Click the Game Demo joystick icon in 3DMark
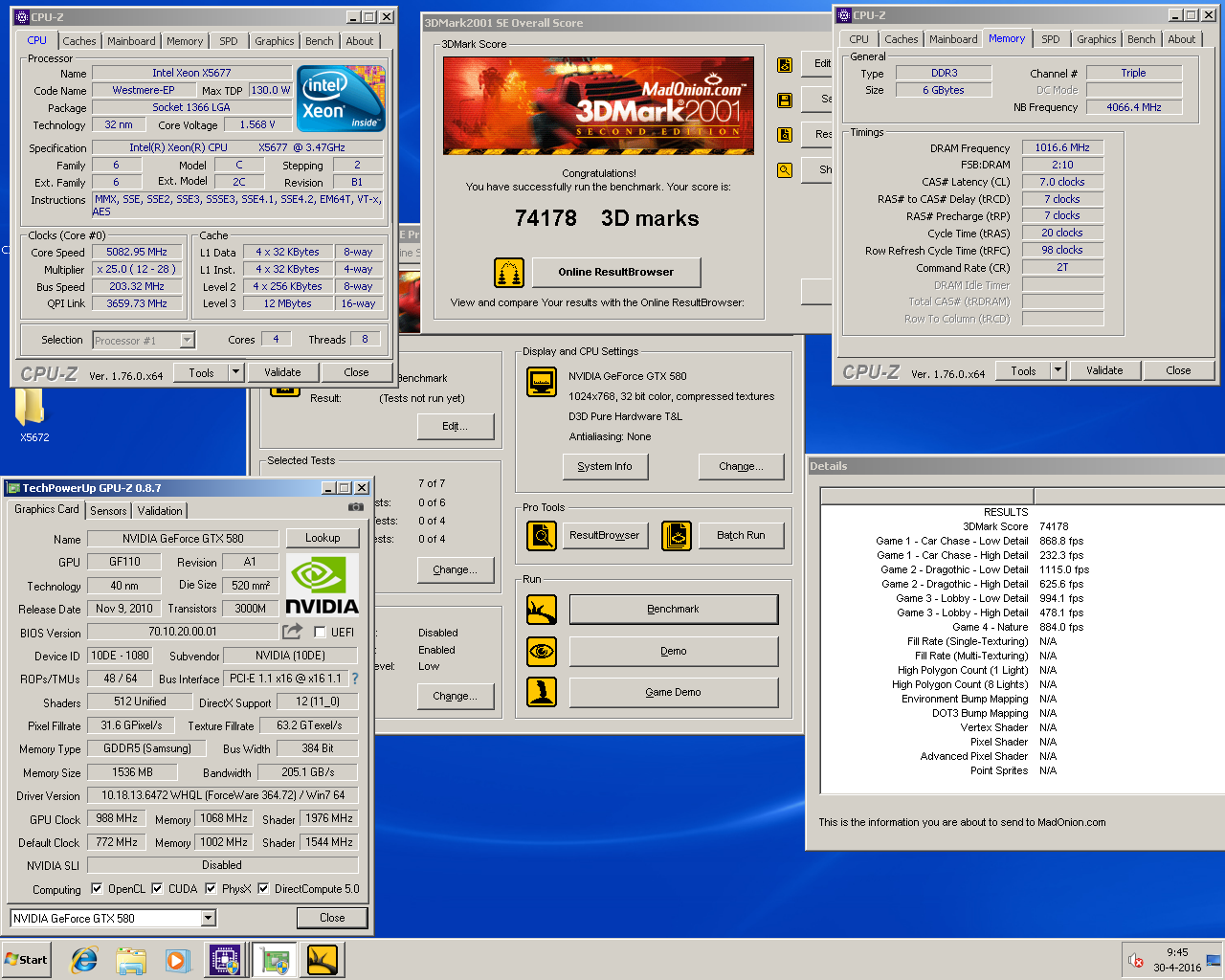 542,692
